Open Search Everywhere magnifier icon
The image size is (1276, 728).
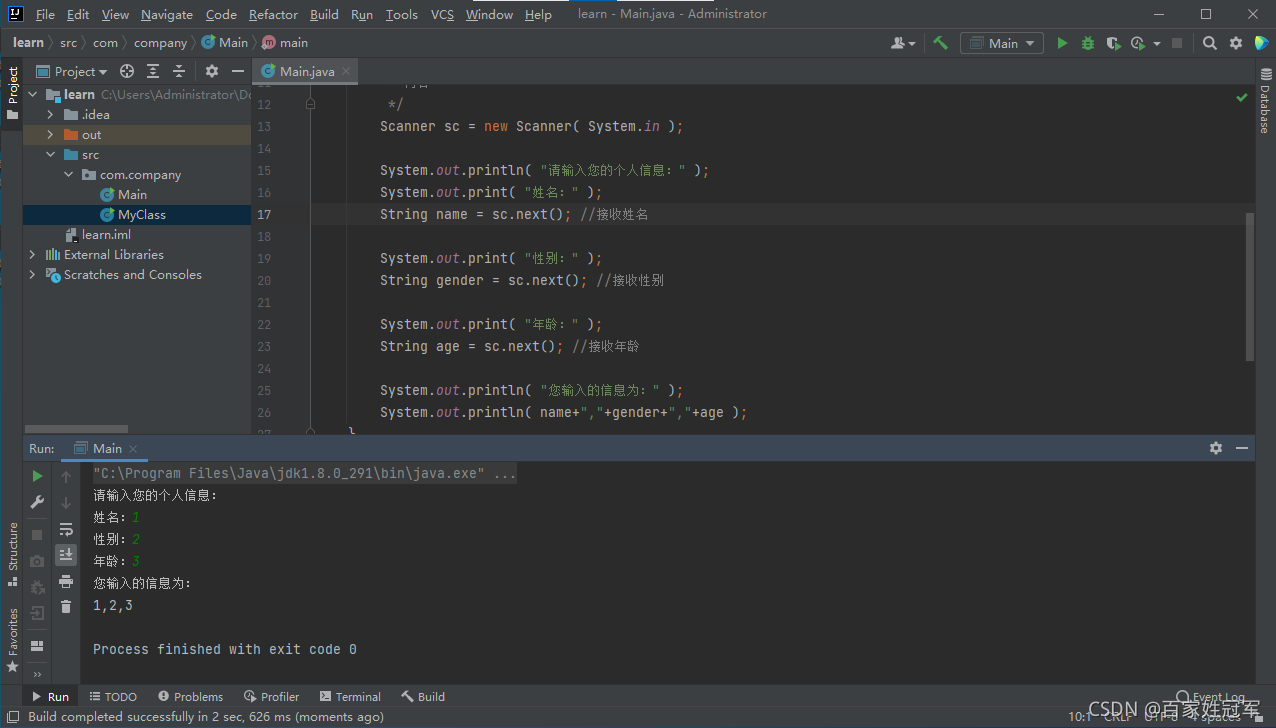tap(1210, 43)
